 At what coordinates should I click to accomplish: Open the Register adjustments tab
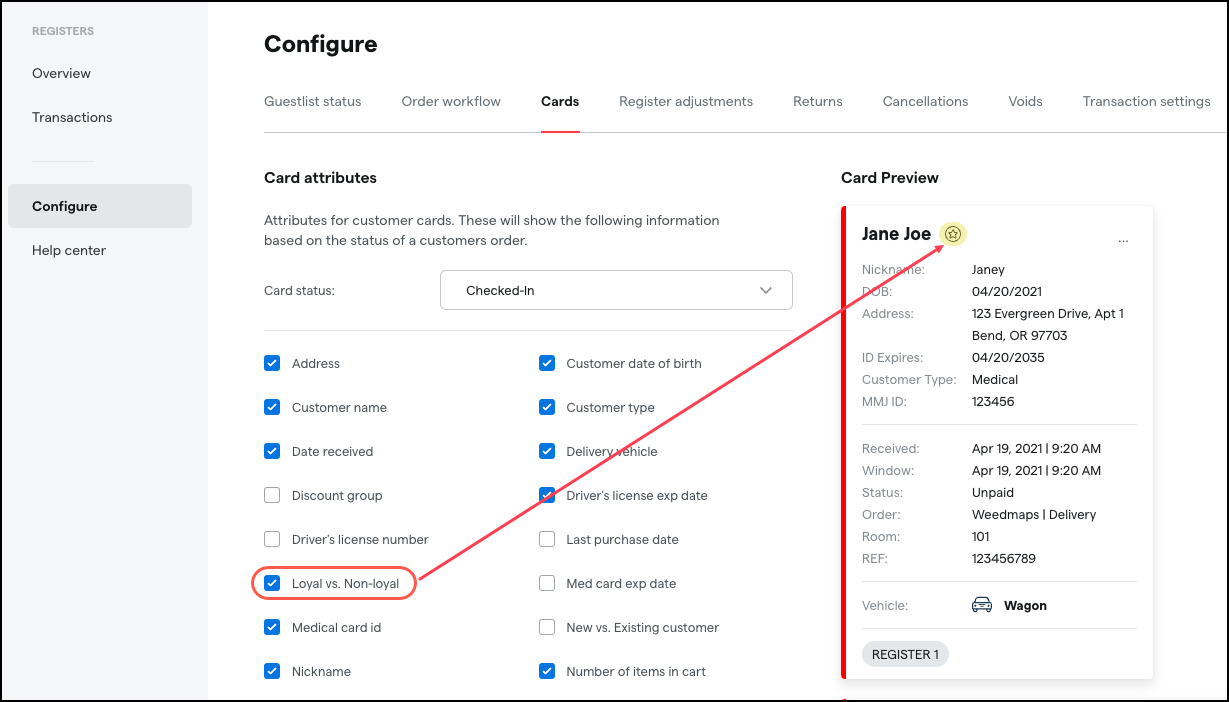tap(686, 101)
